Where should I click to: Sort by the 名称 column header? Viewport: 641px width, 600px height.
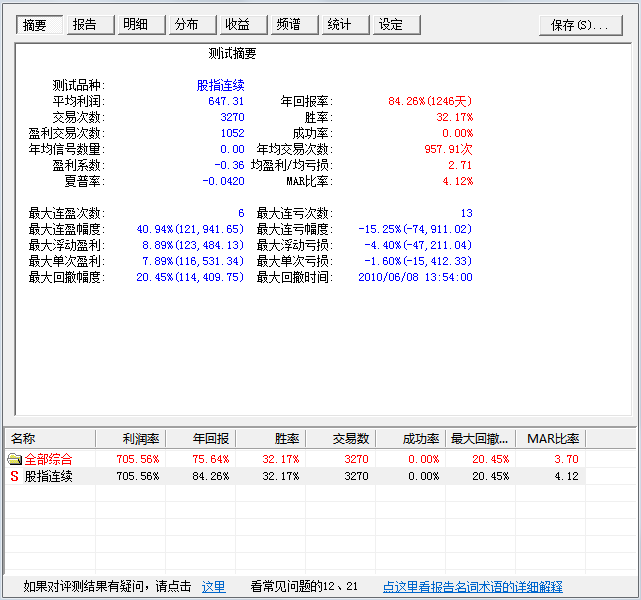pos(50,439)
